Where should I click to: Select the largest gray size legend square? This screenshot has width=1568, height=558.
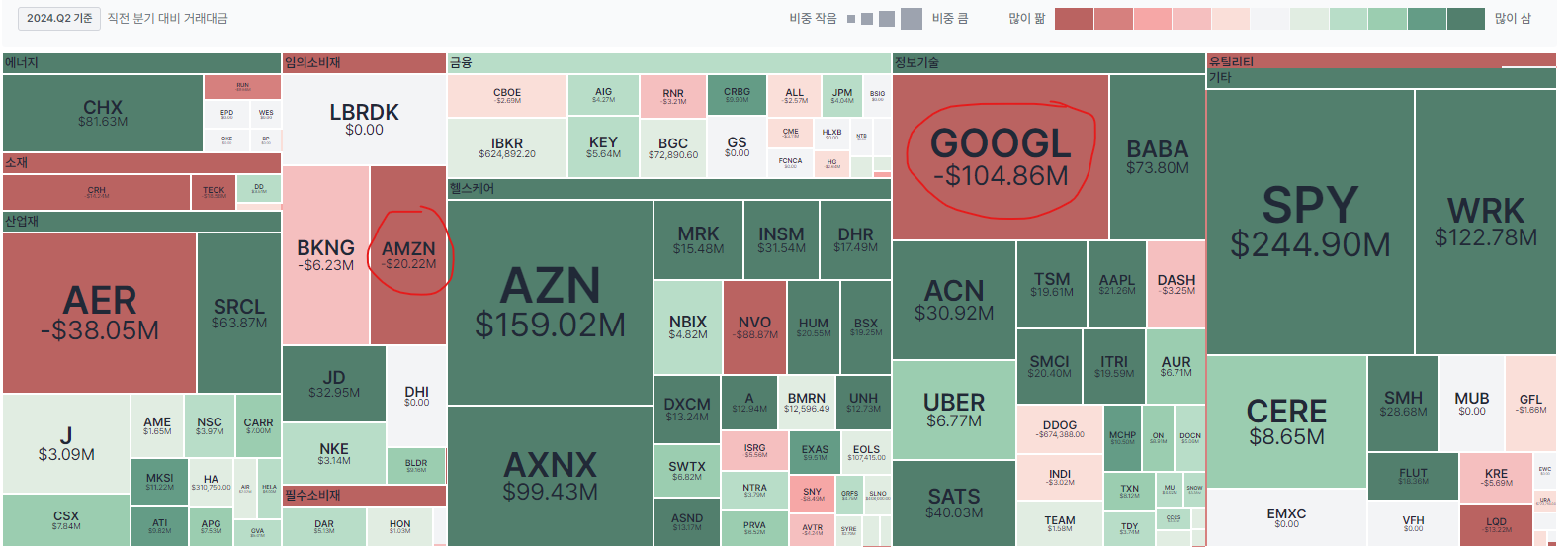(x=911, y=19)
